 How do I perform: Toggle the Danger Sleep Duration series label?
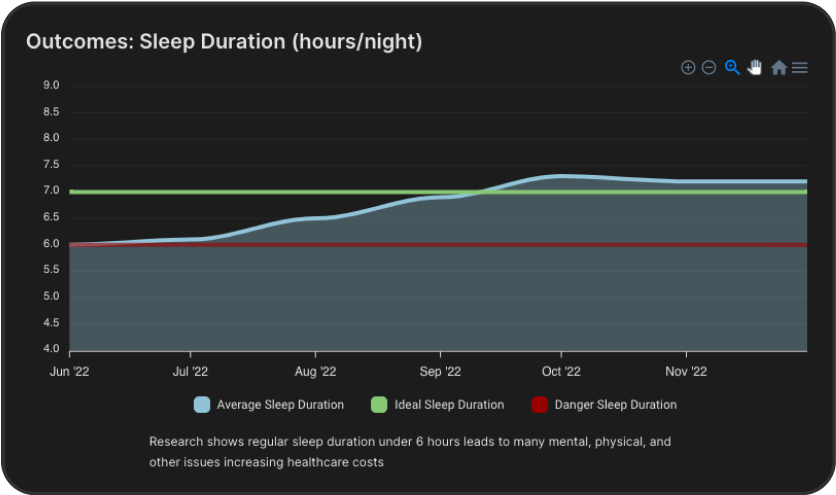click(615, 405)
